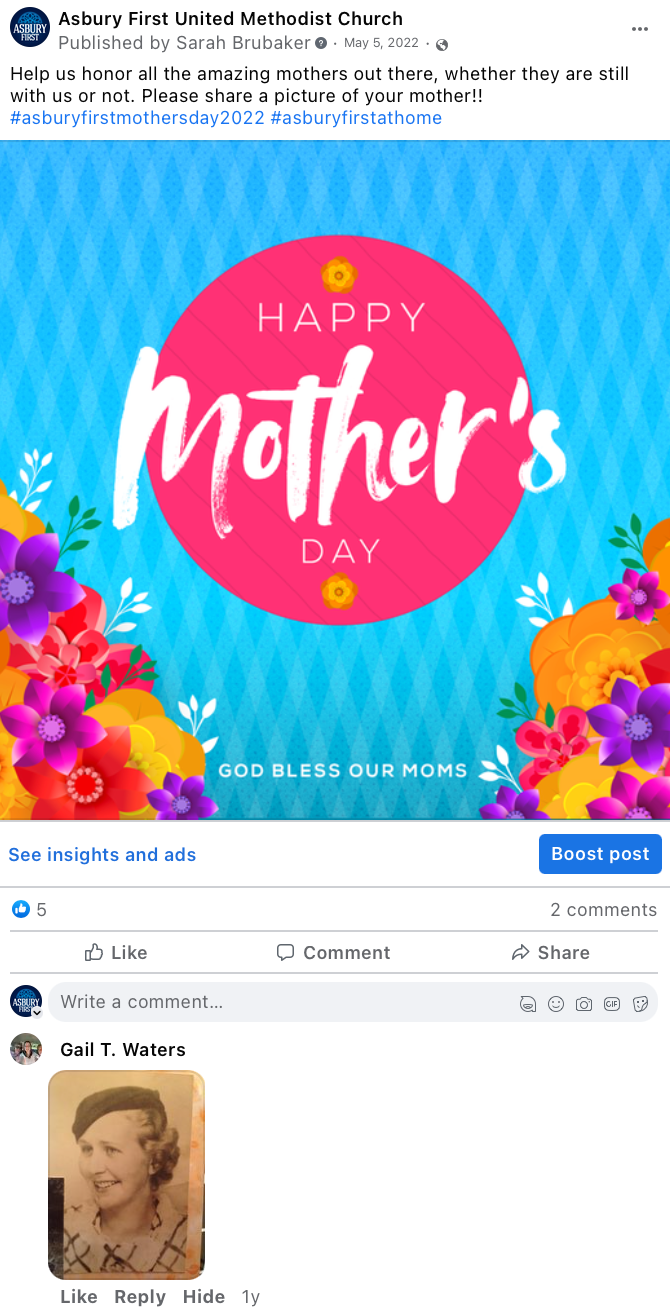Viewport: 670px width, 1310px height.
Task: Type in the Write a comment field
Action: pos(280,1002)
